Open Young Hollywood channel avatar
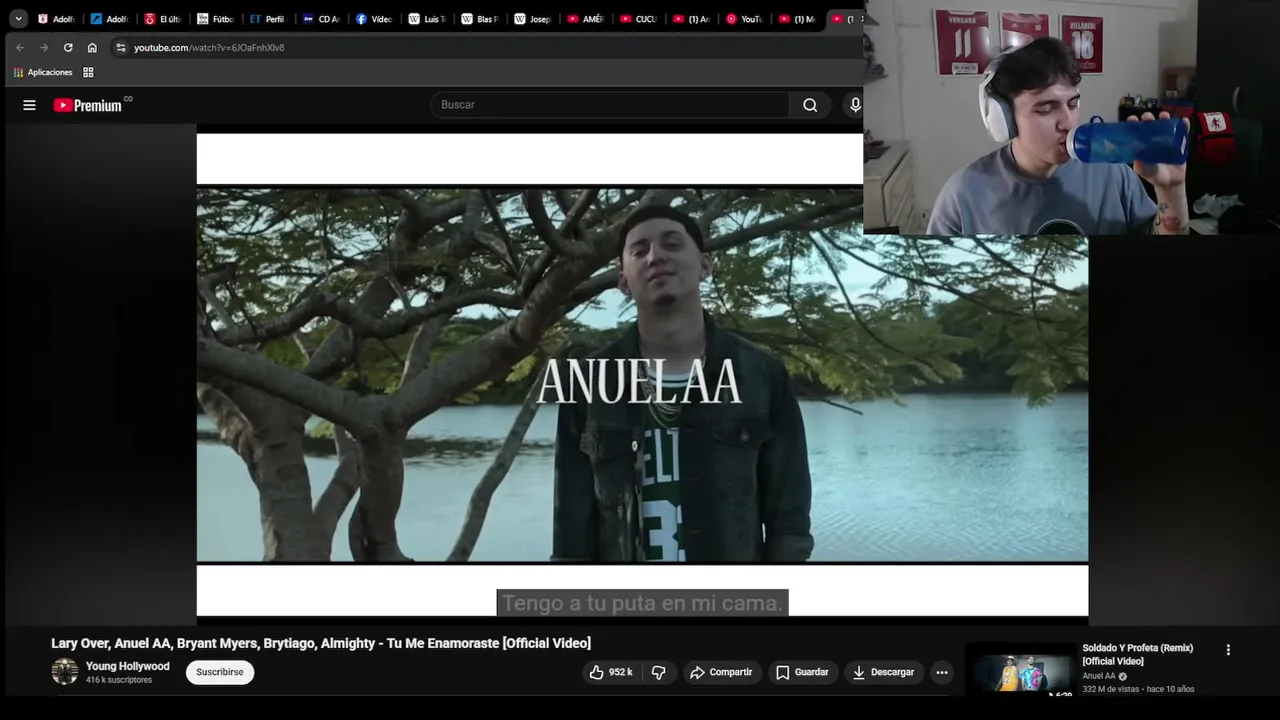This screenshot has height=720, width=1280. 65,672
